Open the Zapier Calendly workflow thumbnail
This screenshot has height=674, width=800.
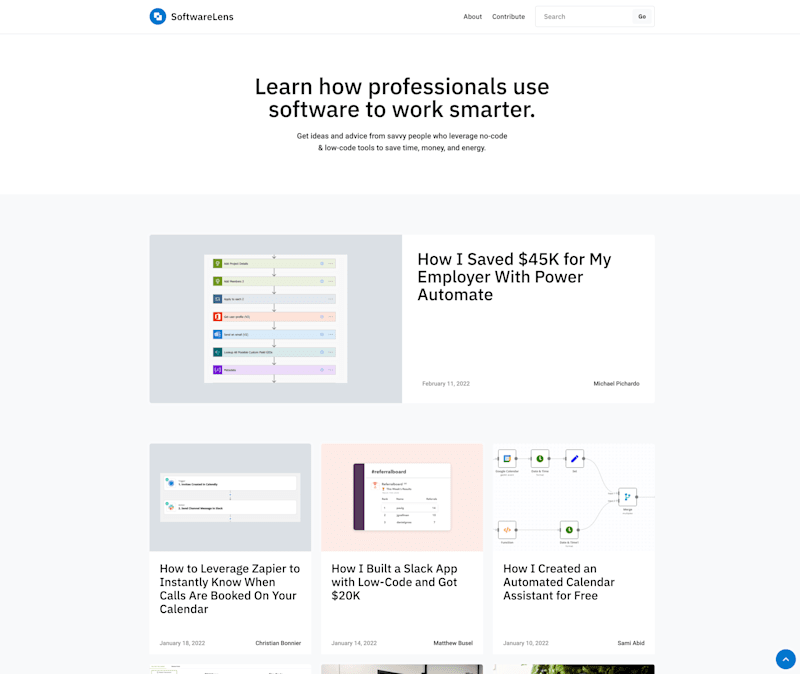click(230, 497)
